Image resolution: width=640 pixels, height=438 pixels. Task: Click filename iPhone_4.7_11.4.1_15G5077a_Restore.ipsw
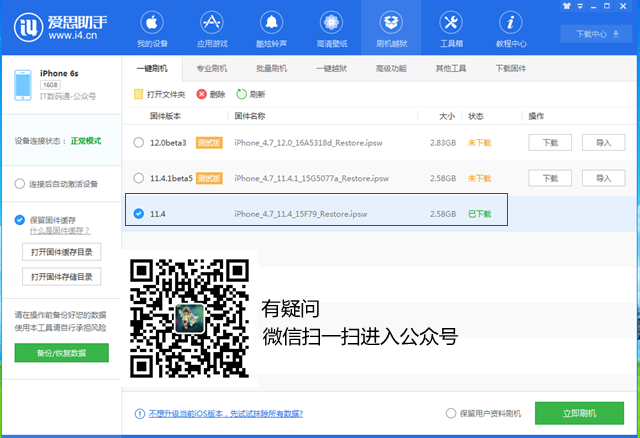click(311, 178)
